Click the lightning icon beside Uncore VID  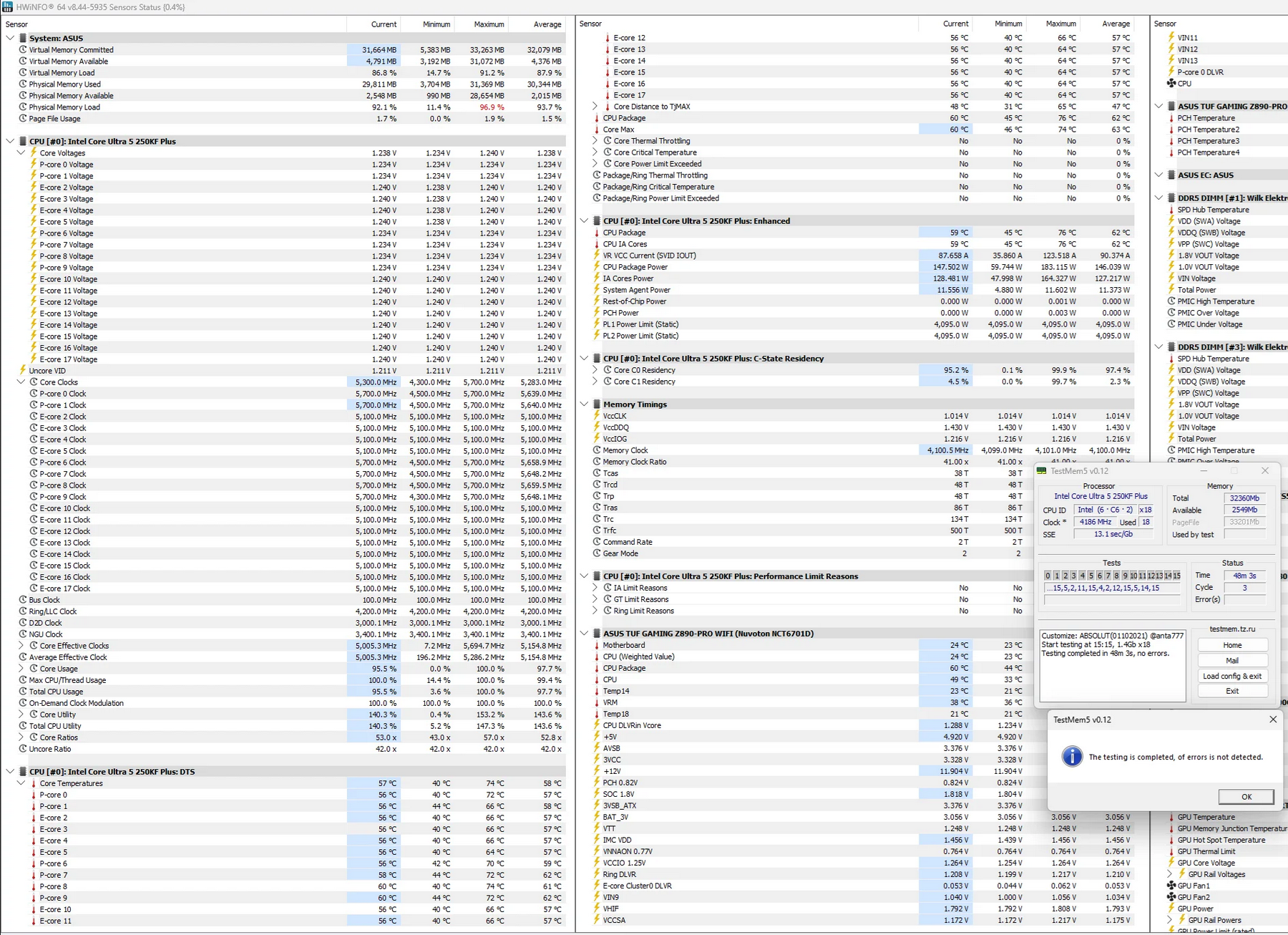point(23,371)
